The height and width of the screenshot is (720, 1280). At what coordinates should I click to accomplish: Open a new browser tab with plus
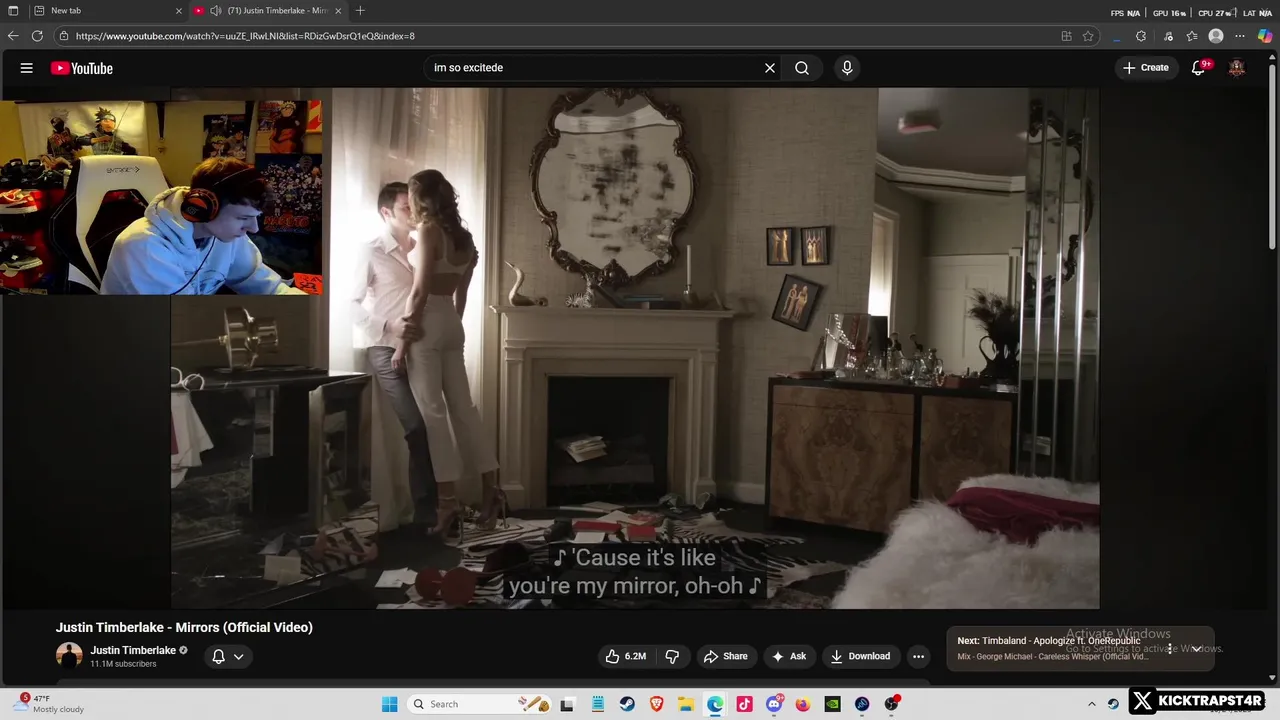pyautogui.click(x=360, y=11)
